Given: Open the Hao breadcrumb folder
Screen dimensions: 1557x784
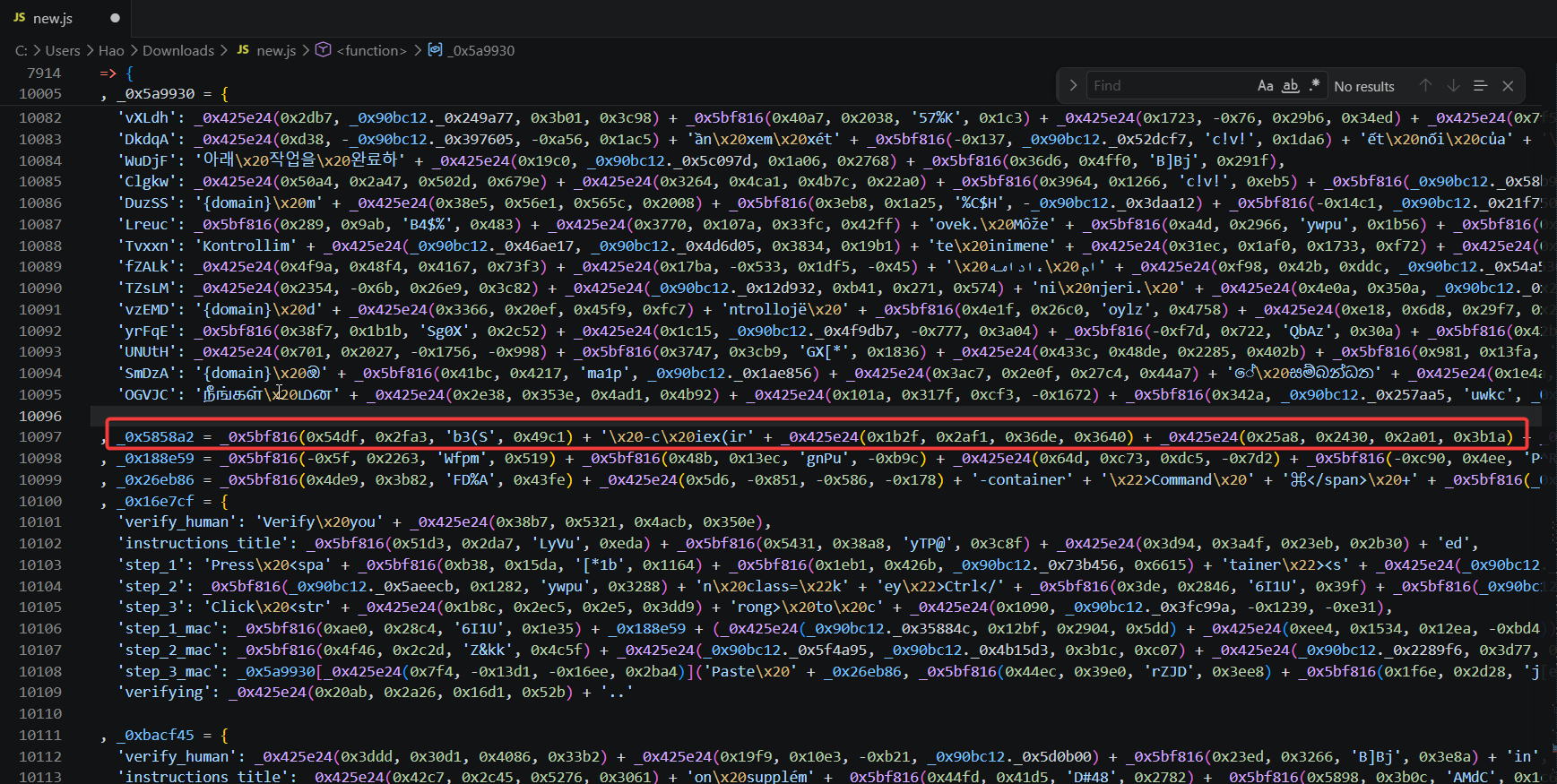Looking at the screenshot, I should 111,51.
